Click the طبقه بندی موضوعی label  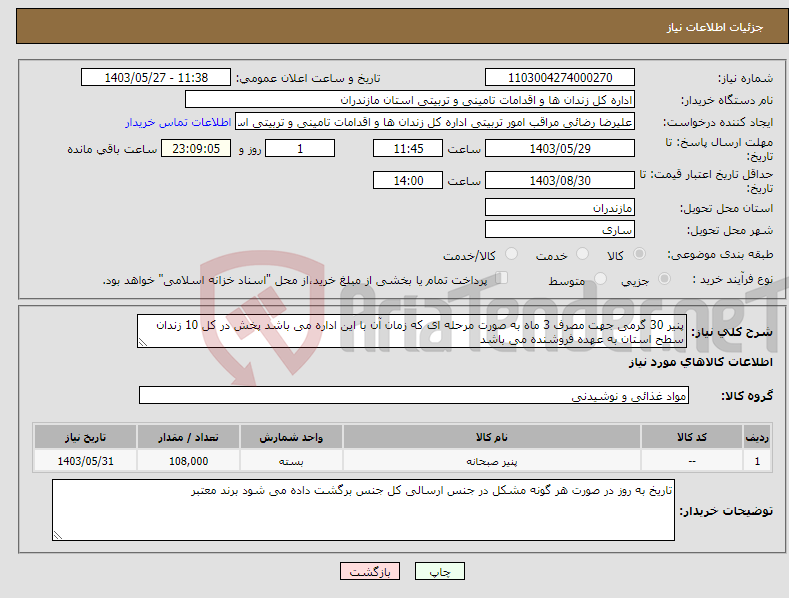(720, 255)
